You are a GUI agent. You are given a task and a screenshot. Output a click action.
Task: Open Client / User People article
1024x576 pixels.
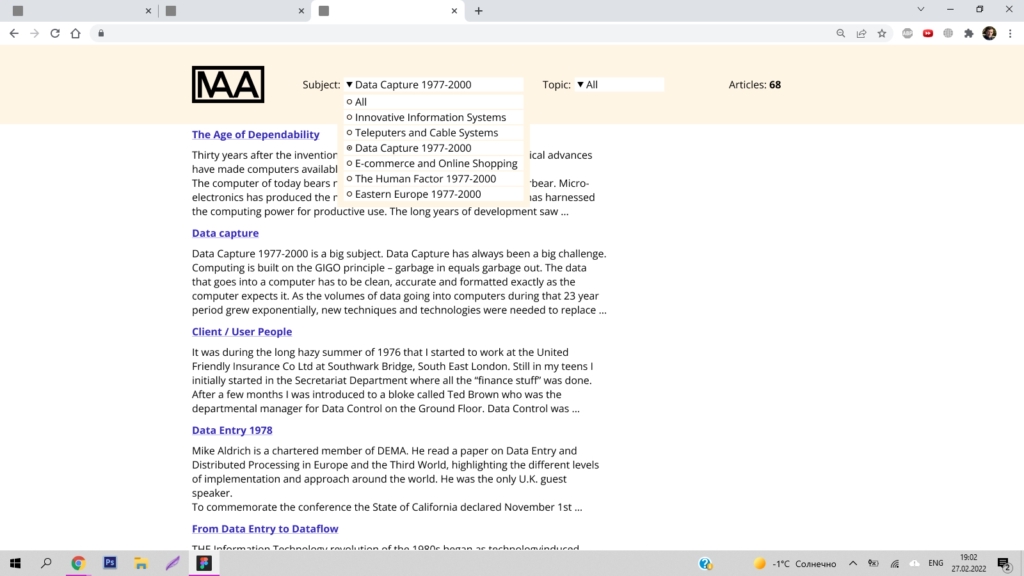[x=242, y=332]
